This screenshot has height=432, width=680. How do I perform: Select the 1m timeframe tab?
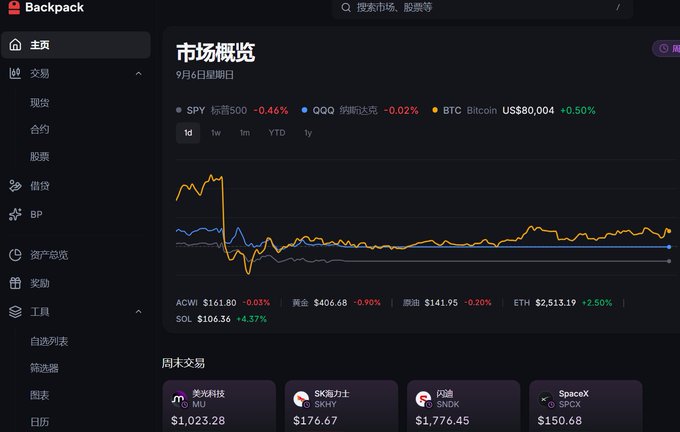point(245,133)
